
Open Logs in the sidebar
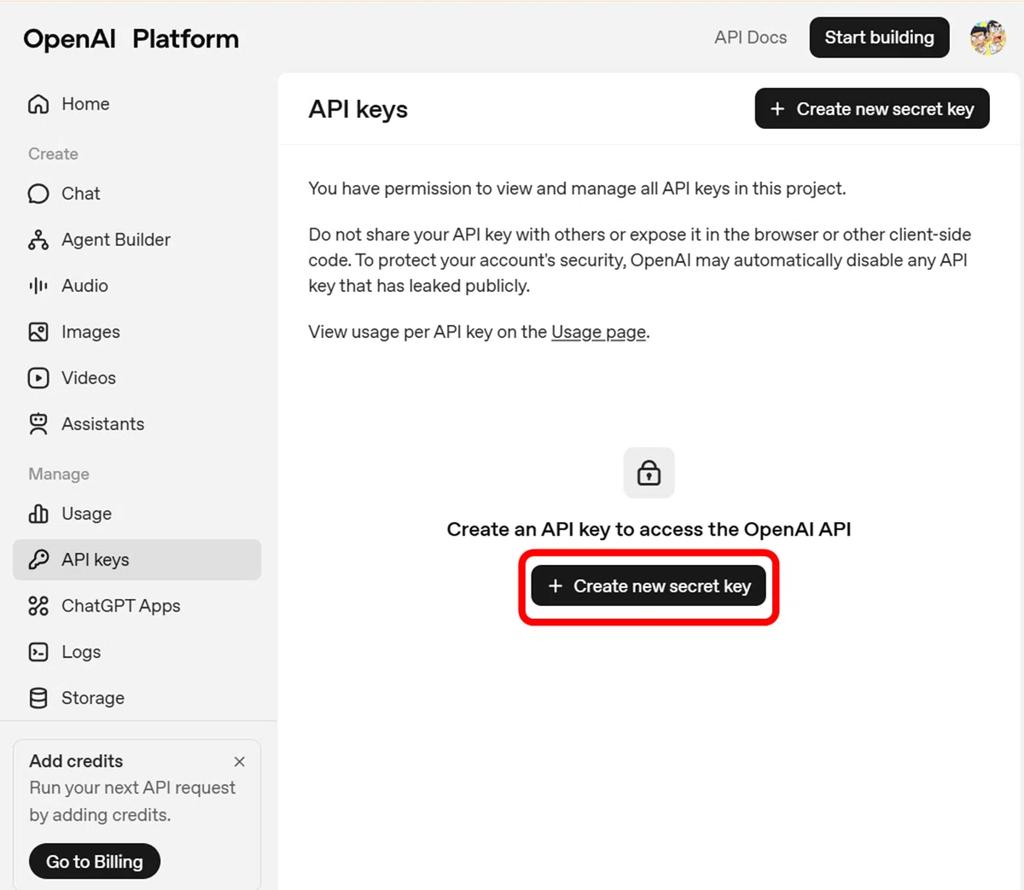[81, 652]
